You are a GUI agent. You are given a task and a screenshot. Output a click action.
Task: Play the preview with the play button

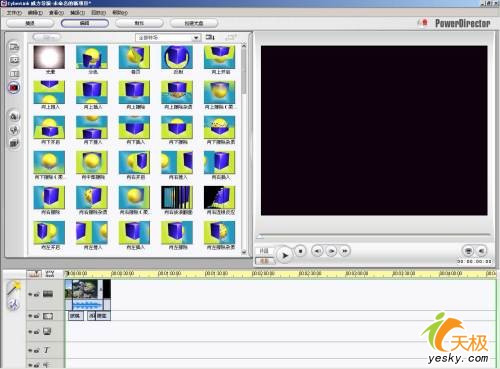[284, 256]
